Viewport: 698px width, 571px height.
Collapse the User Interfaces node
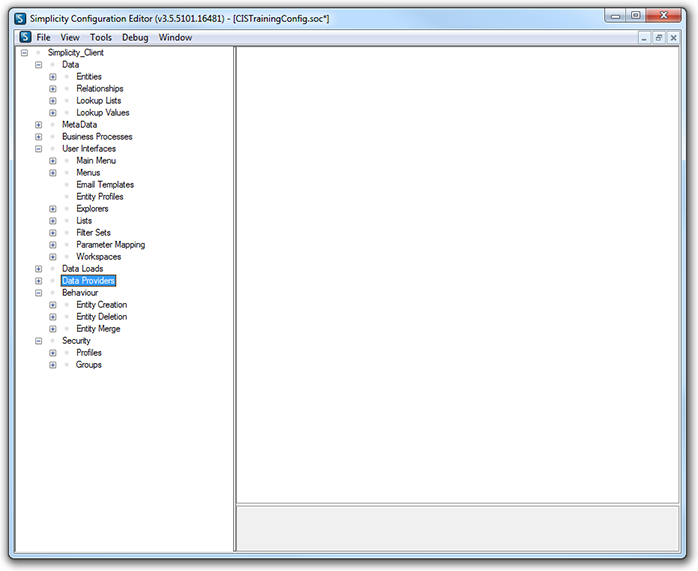(39, 149)
